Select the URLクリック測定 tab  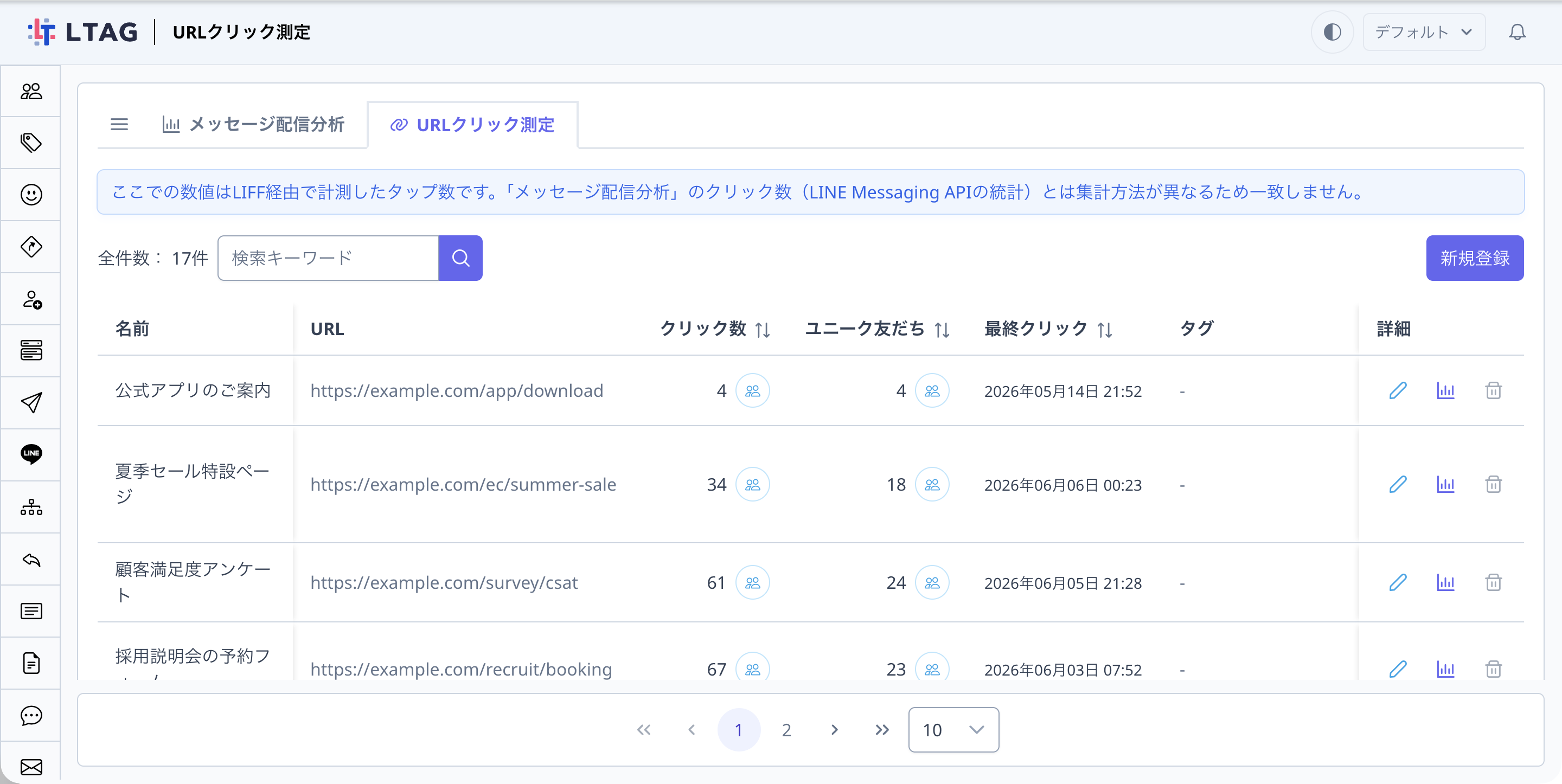(472, 124)
